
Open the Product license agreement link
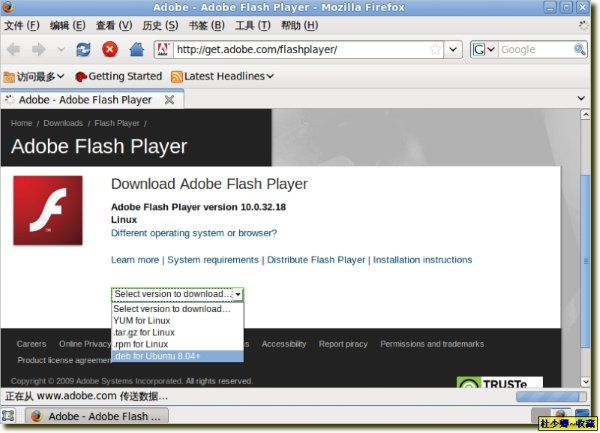tap(64, 360)
